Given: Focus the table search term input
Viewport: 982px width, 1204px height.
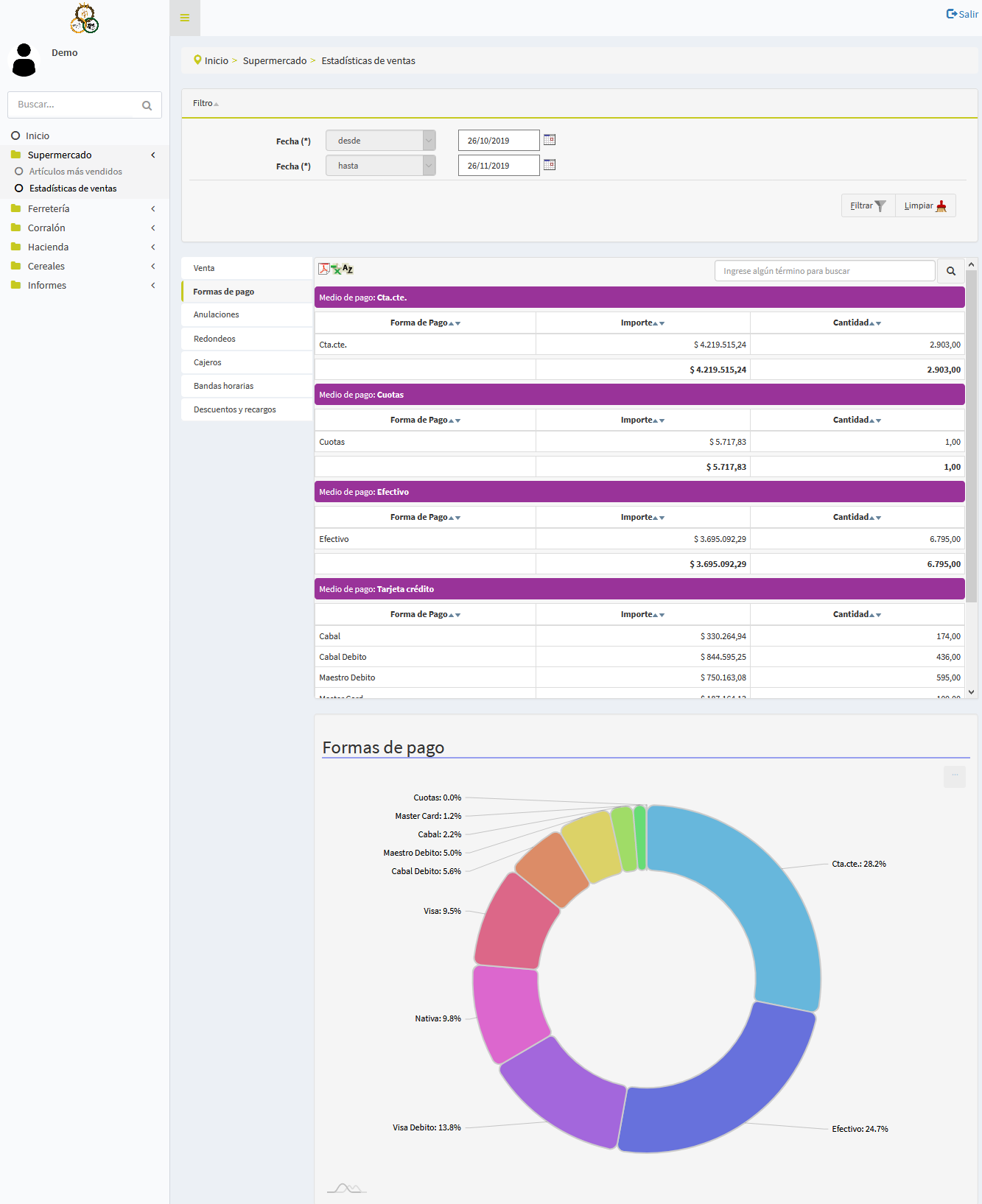Looking at the screenshot, I should [x=824, y=271].
